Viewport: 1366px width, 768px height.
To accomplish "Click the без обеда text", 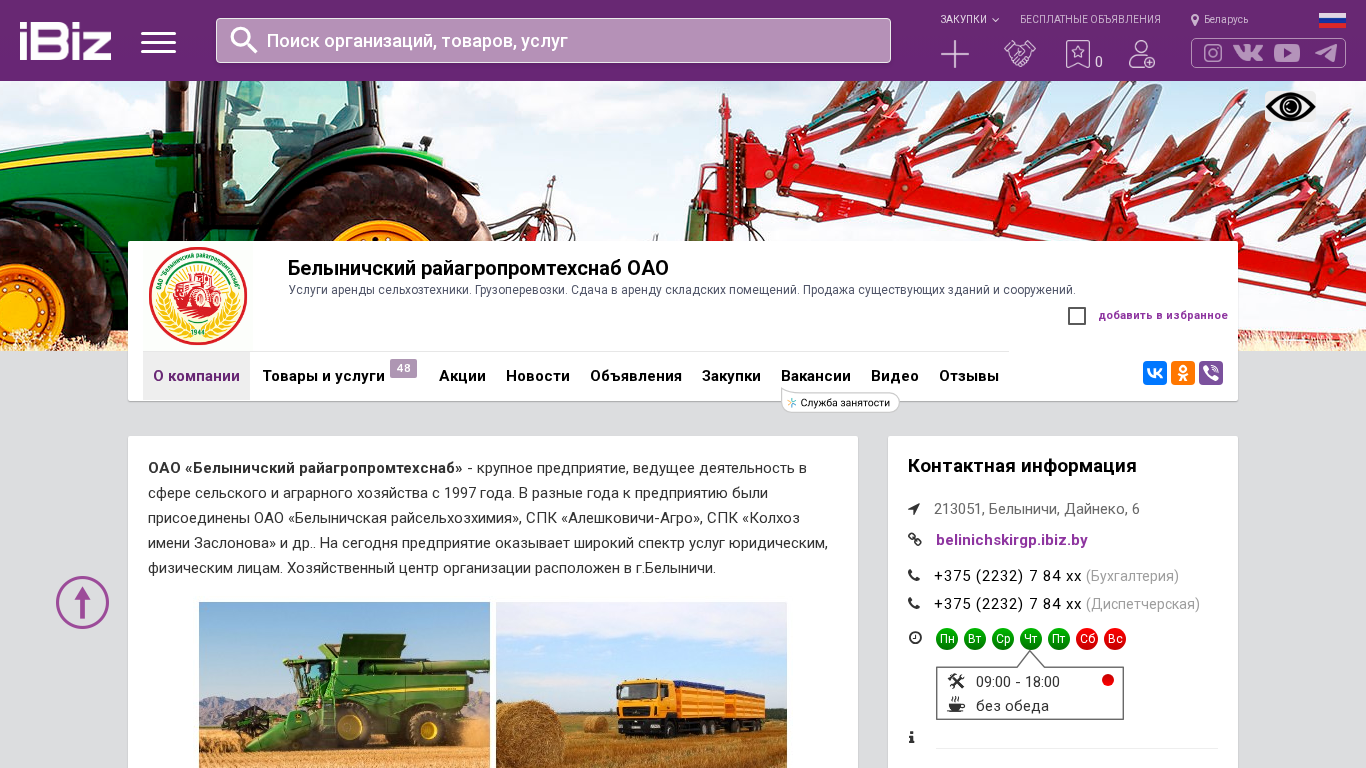I will (1012, 706).
